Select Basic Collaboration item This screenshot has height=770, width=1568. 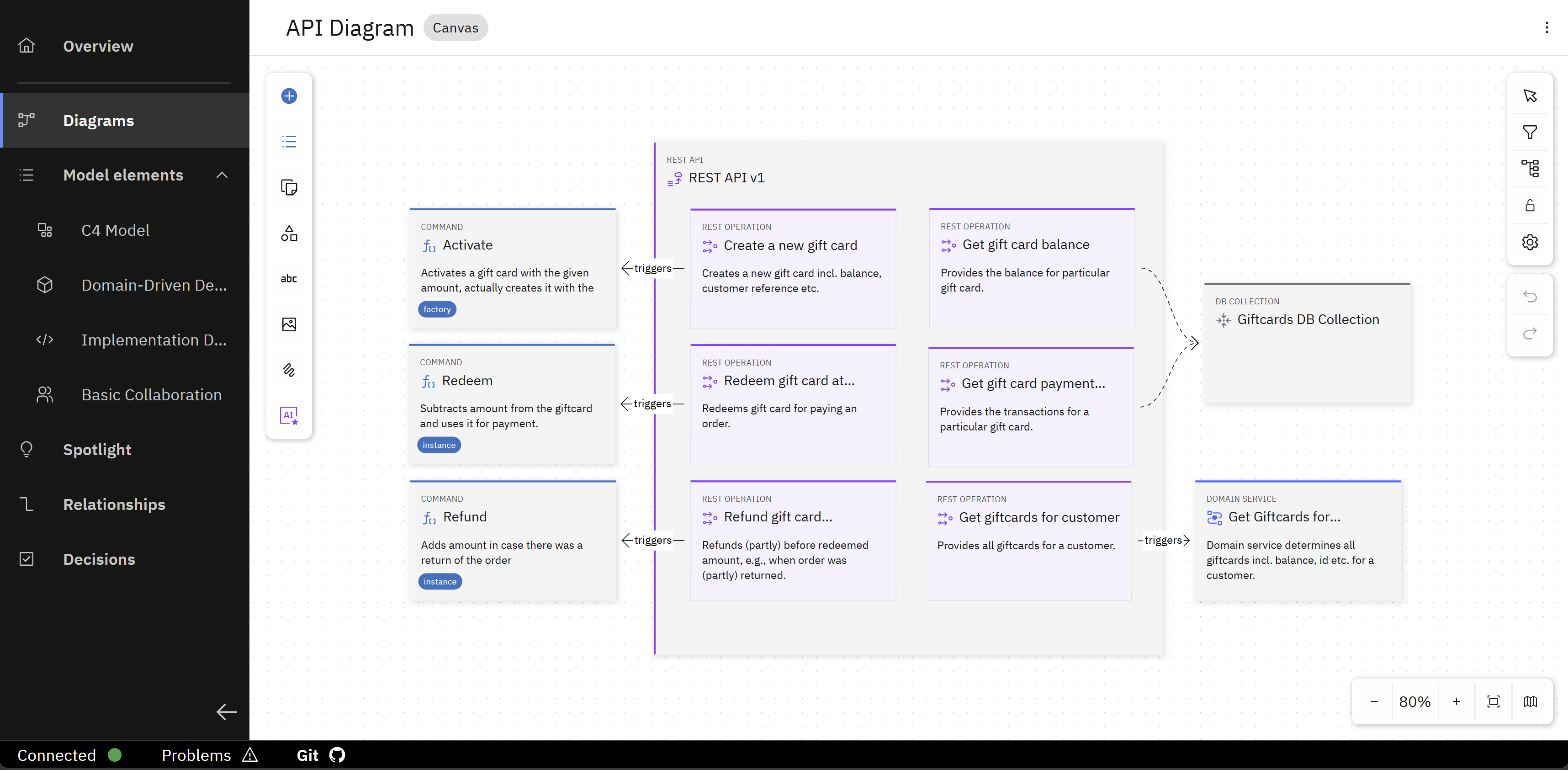pos(124,394)
